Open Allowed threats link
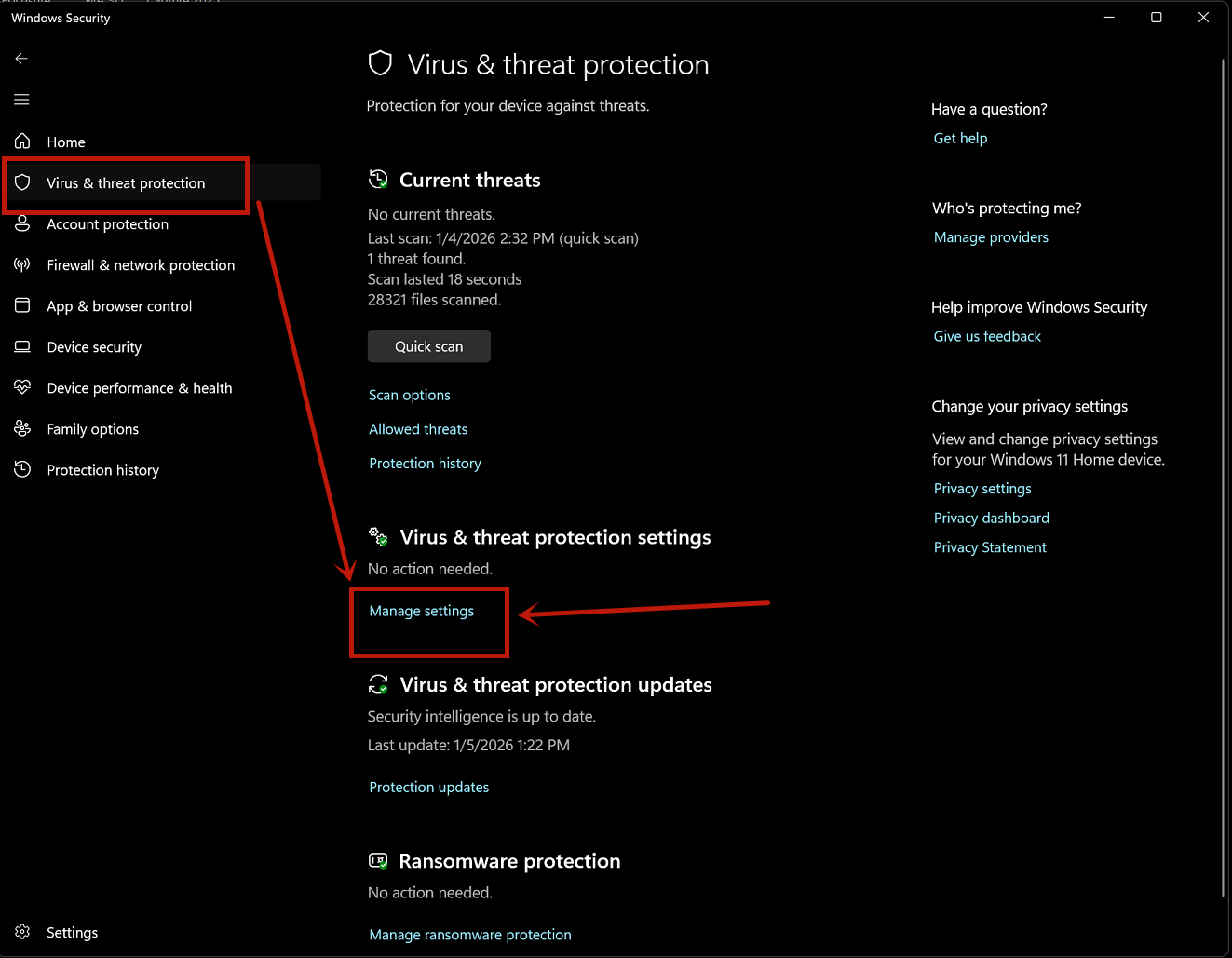Viewport: 1232px width, 958px height. point(418,429)
